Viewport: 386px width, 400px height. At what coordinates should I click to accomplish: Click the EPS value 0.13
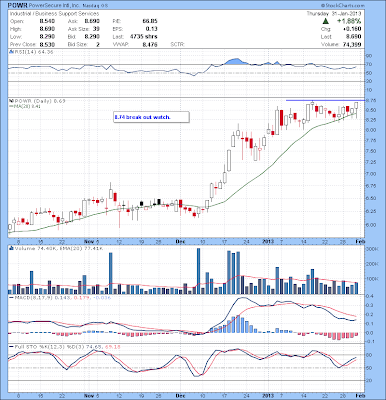[x=152, y=29]
